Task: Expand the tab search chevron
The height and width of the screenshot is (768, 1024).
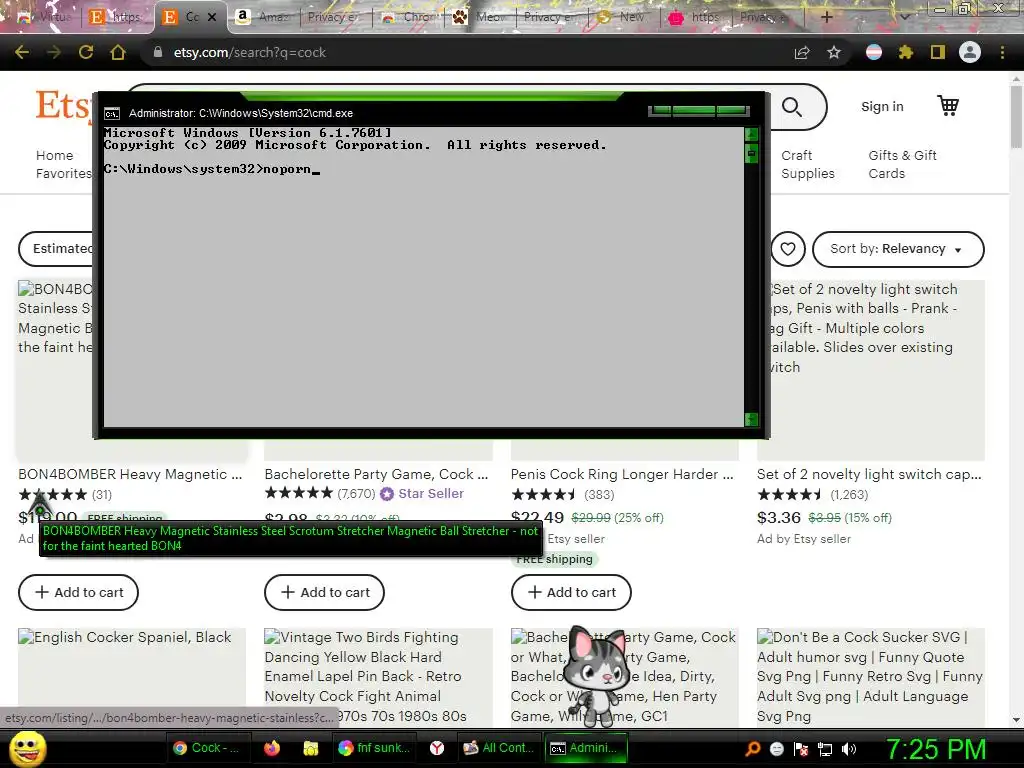Action: (x=904, y=17)
